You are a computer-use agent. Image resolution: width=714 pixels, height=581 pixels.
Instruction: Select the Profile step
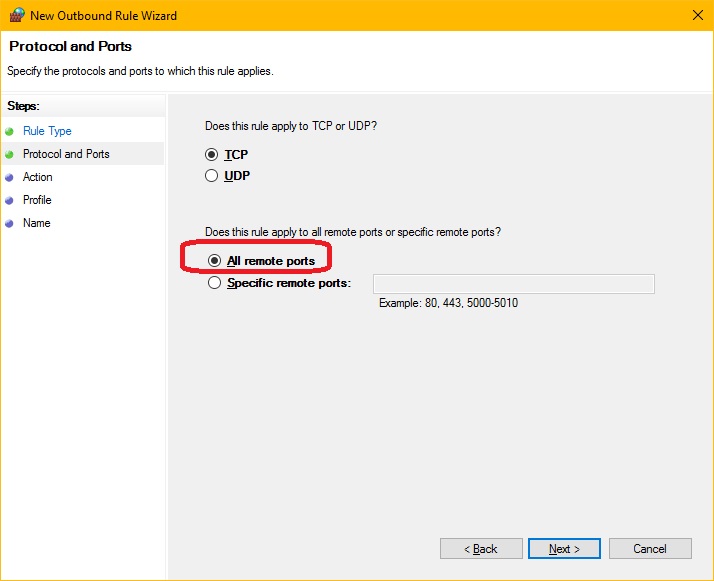(x=37, y=200)
